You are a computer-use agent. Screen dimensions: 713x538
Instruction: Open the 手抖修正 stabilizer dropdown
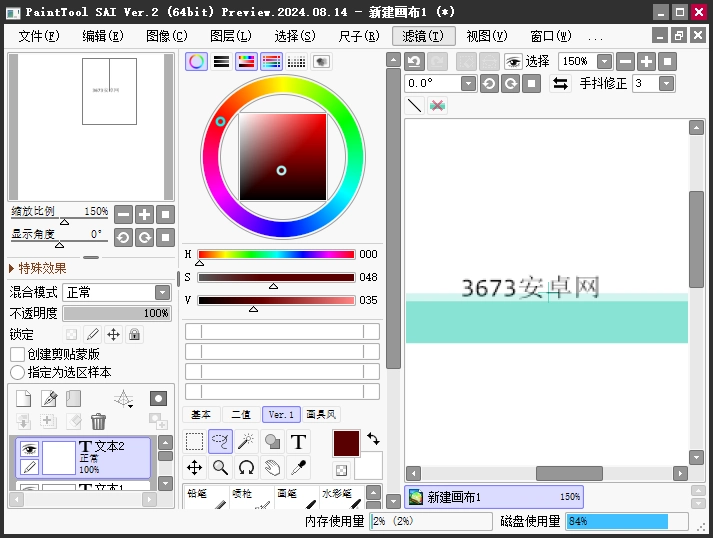click(666, 84)
